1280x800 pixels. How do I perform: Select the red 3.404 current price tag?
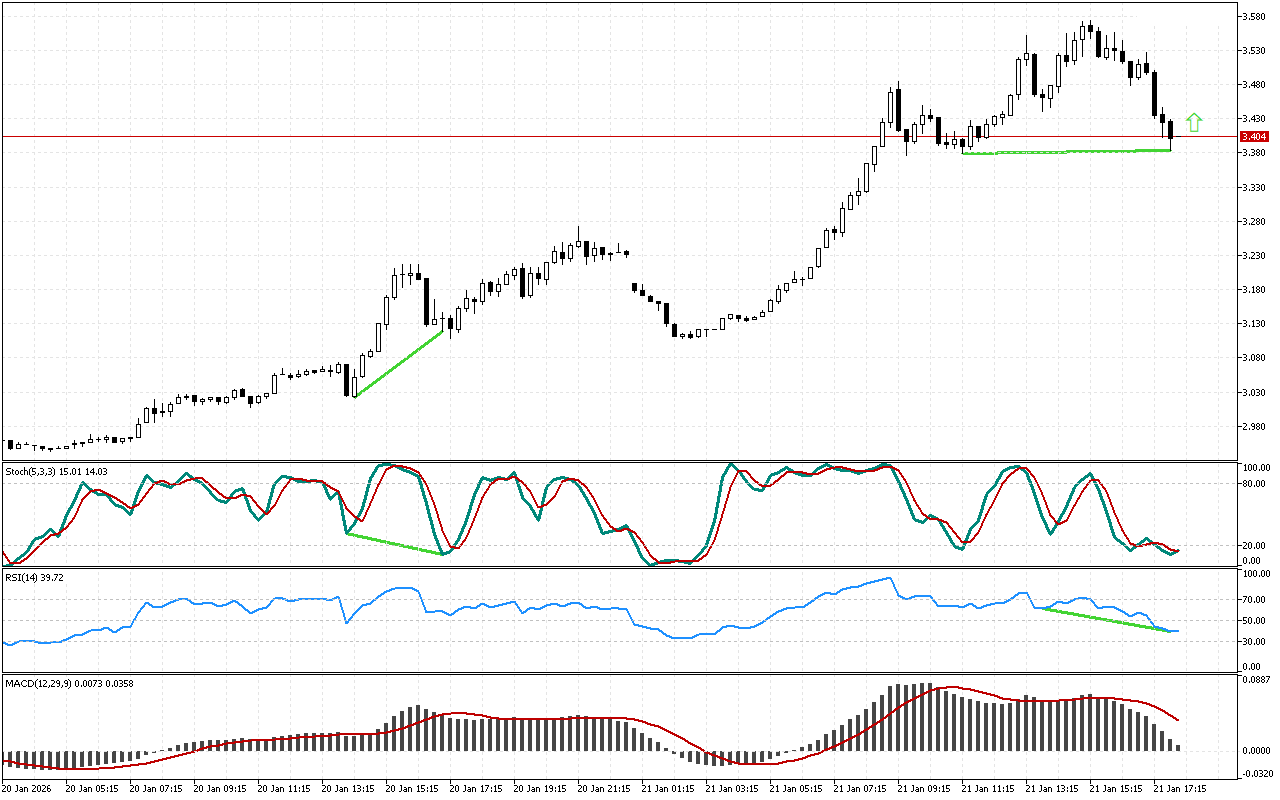pyautogui.click(x=1253, y=136)
